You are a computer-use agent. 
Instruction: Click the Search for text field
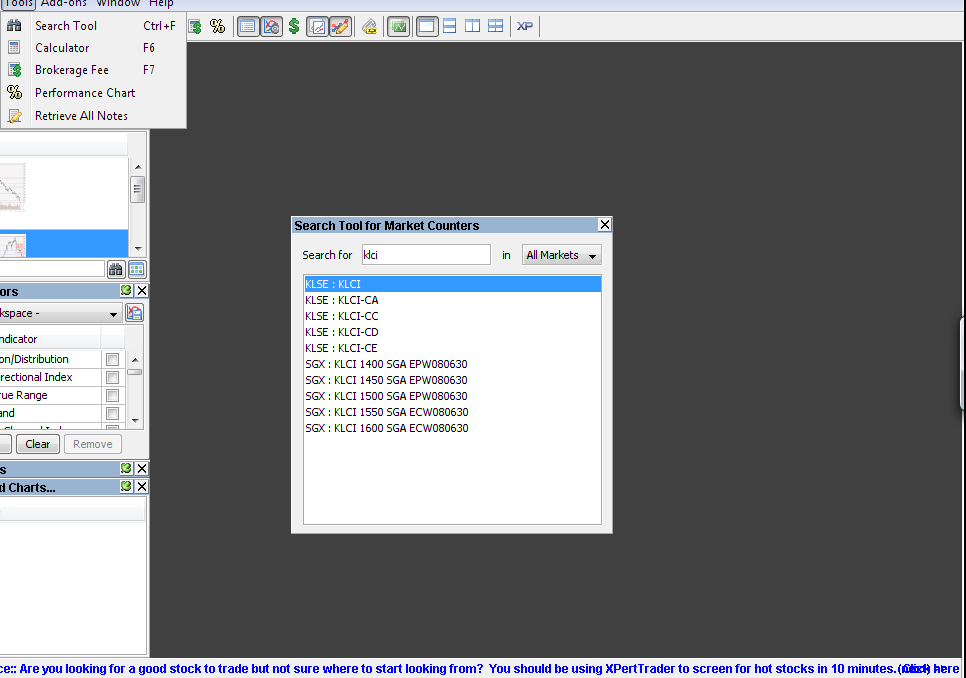(426, 255)
